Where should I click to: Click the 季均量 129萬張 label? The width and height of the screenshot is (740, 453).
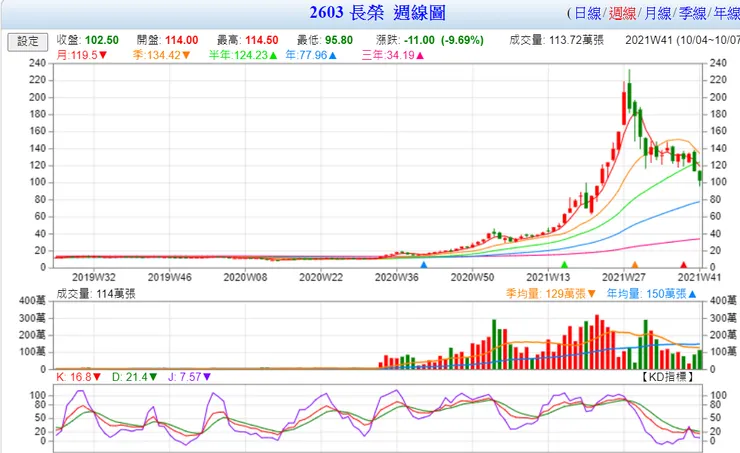click(x=551, y=294)
